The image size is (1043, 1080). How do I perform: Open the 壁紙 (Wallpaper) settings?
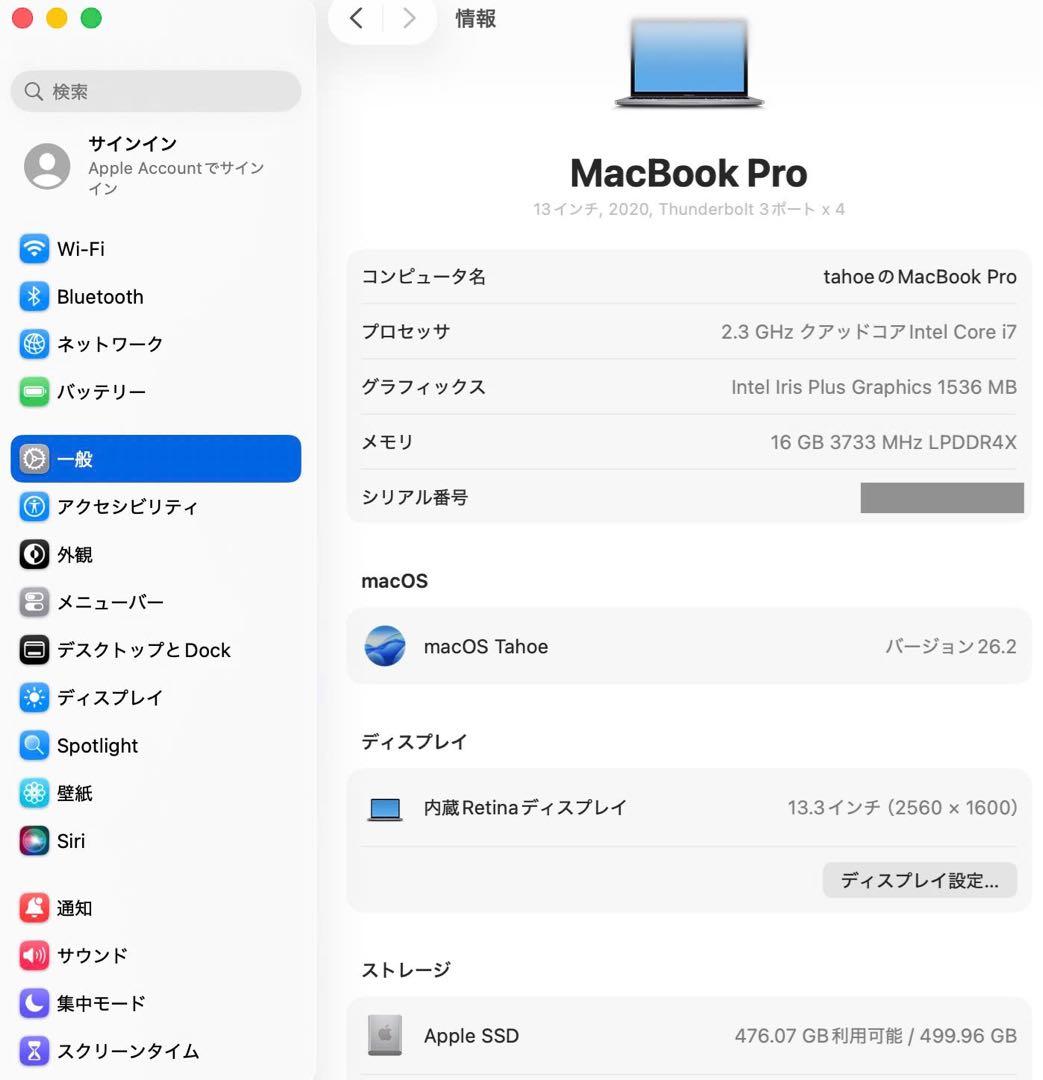[34, 793]
